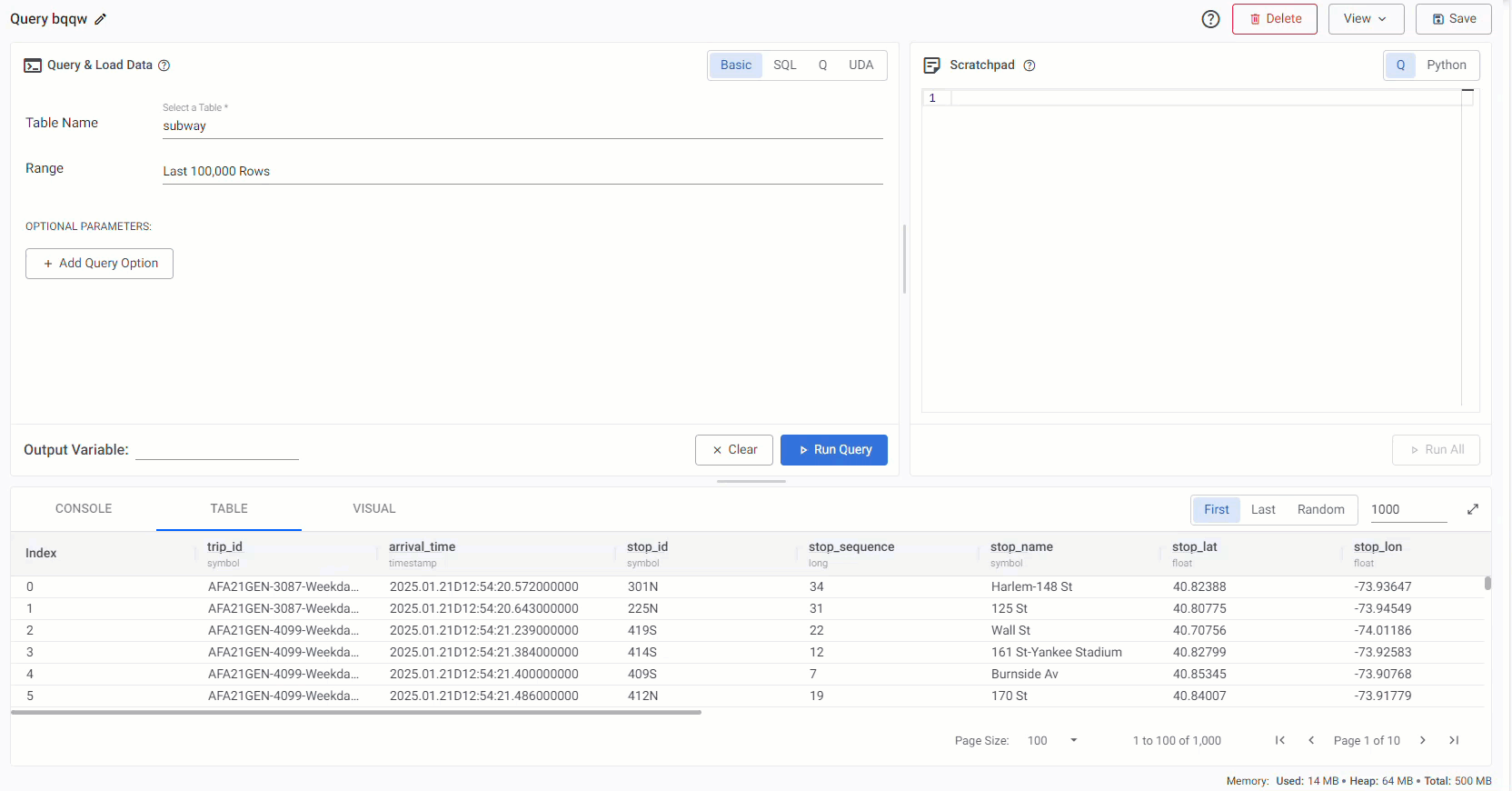Save the query
Viewport: 1512px width, 791px height.
click(x=1453, y=19)
